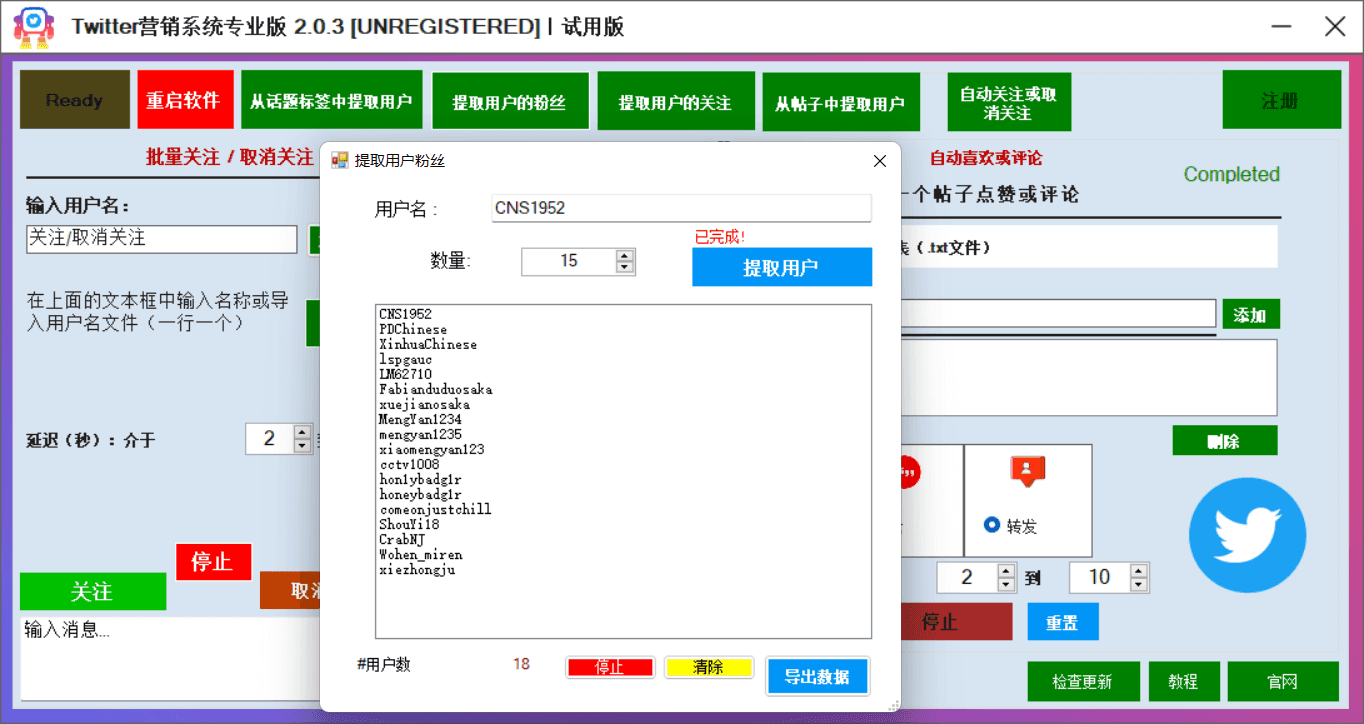
Task: Select comeonjustchill in the results list
Action: point(435,509)
